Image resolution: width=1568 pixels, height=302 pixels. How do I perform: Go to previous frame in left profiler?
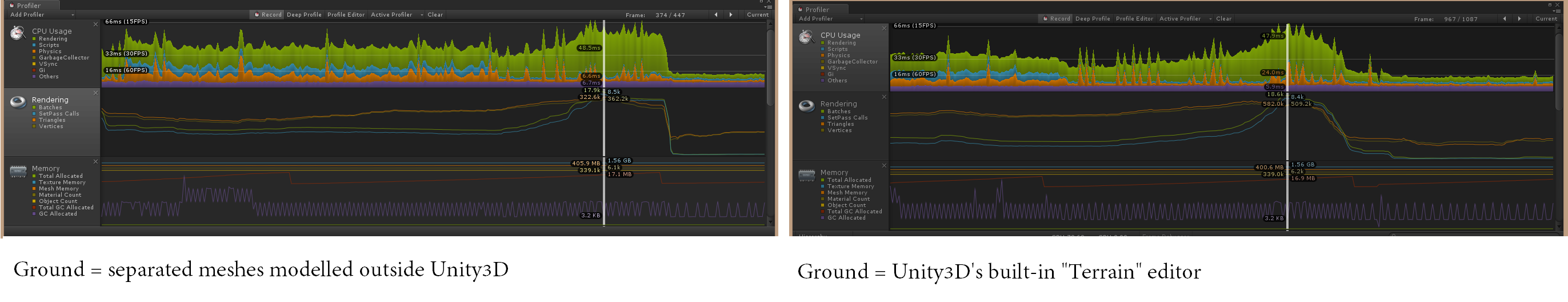[716, 15]
